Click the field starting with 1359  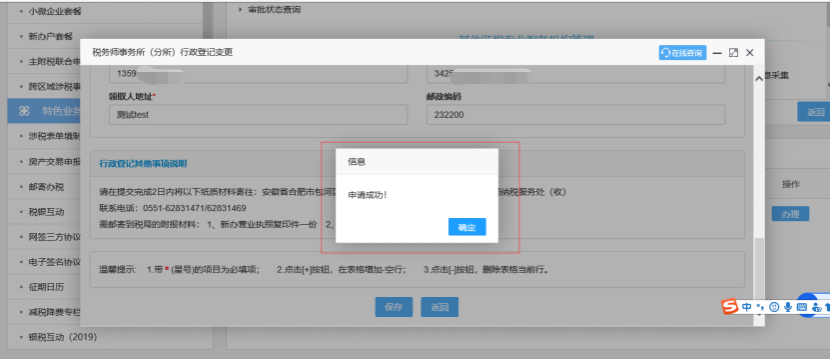(259, 74)
